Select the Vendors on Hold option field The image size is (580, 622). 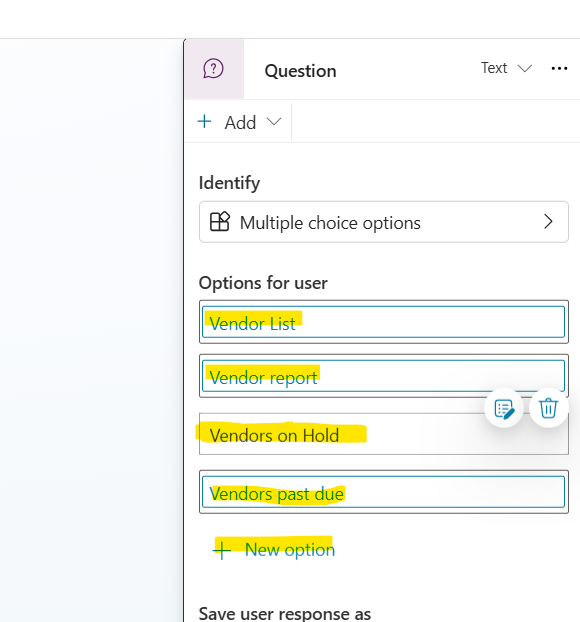coord(383,434)
